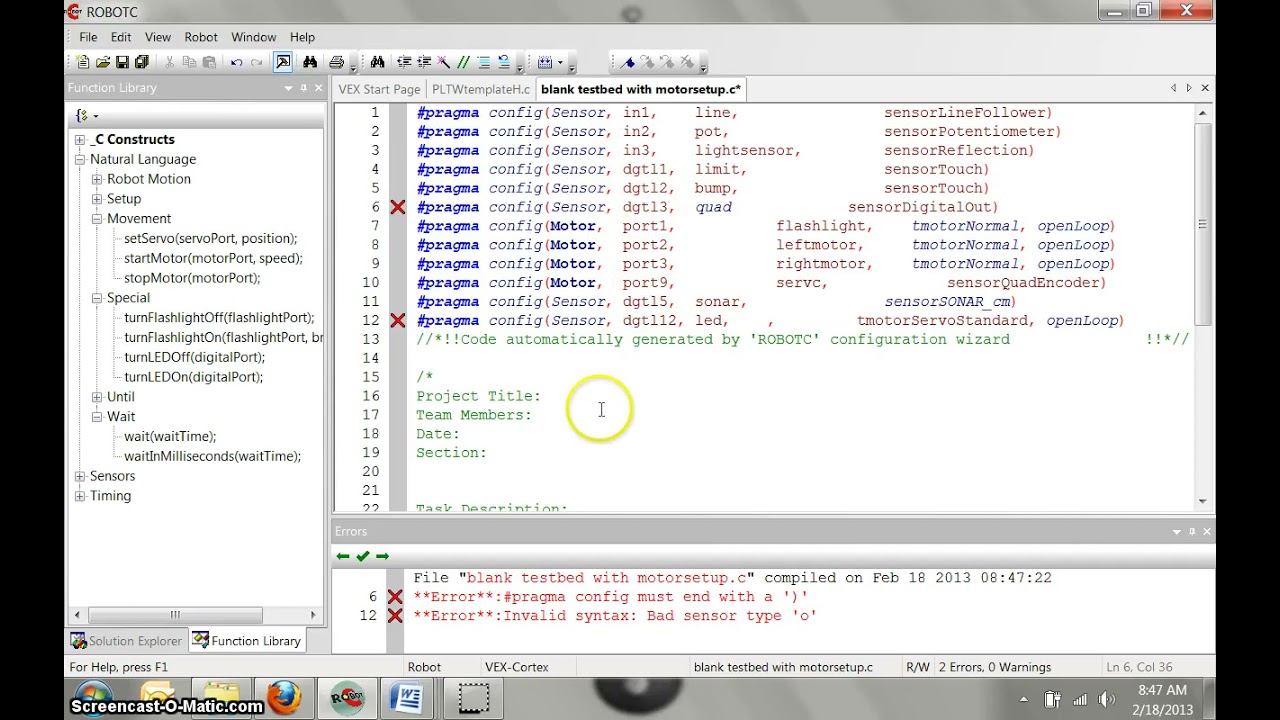This screenshot has height=720, width=1280.
Task: Close the Function Library panel
Action: pos(319,88)
